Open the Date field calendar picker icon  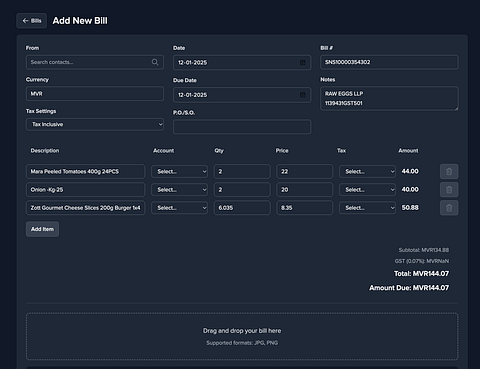pyautogui.click(x=302, y=62)
